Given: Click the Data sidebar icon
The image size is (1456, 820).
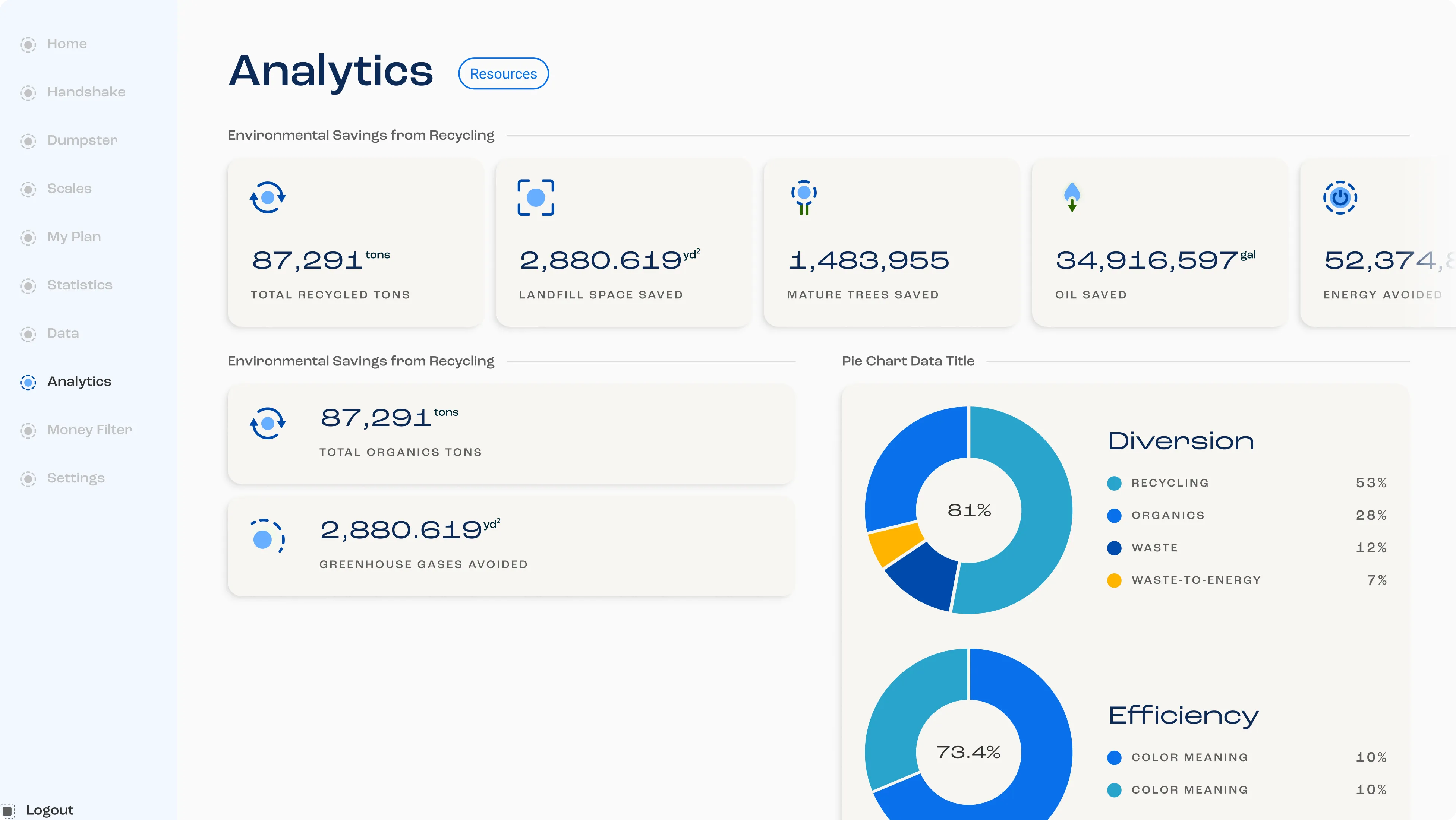Looking at the screenshot, I should (x=28, y=334).
